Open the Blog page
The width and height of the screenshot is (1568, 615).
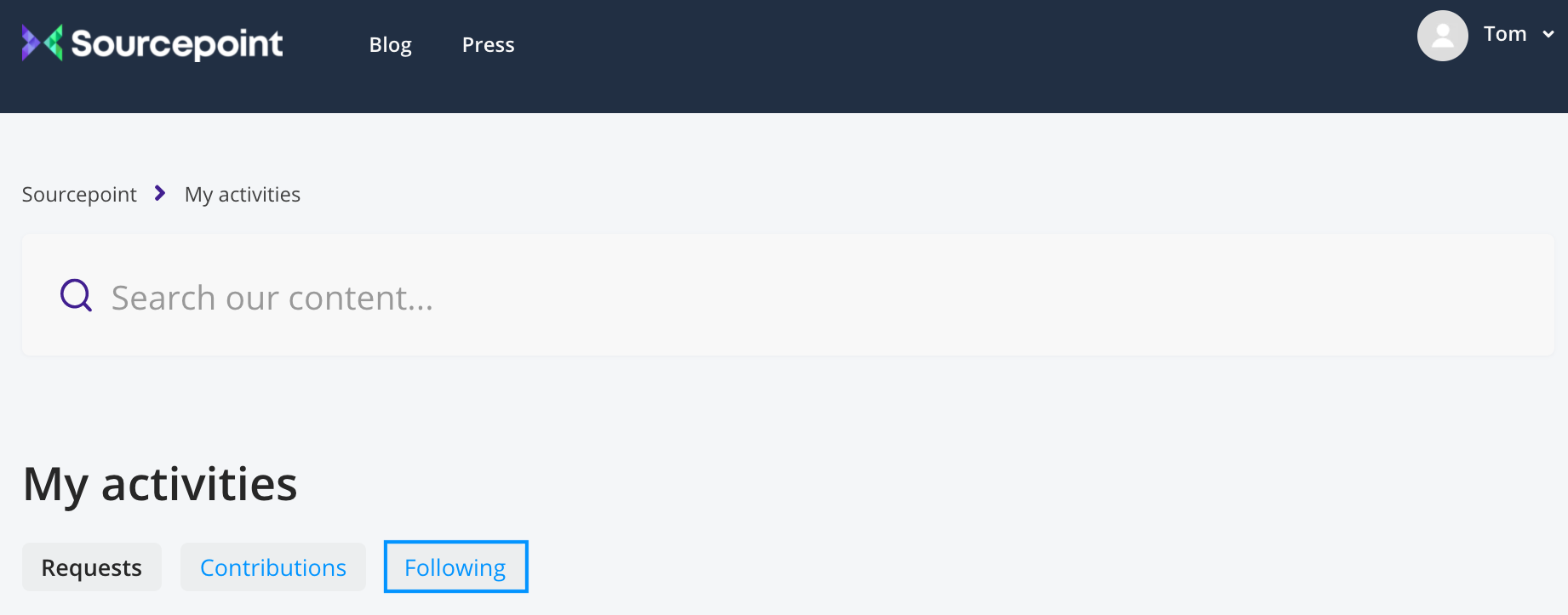tap(390, 45)
